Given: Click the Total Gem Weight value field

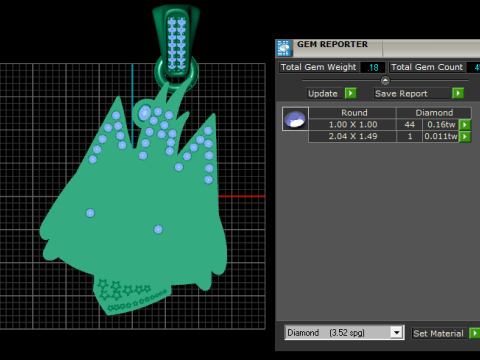Looking at the screenshot, I should pyautogui.click(x=373, y=67).
